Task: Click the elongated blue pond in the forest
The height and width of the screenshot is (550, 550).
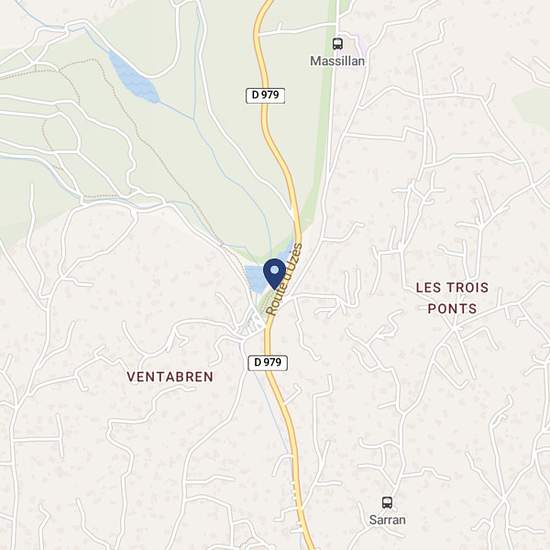Action: 134,79
